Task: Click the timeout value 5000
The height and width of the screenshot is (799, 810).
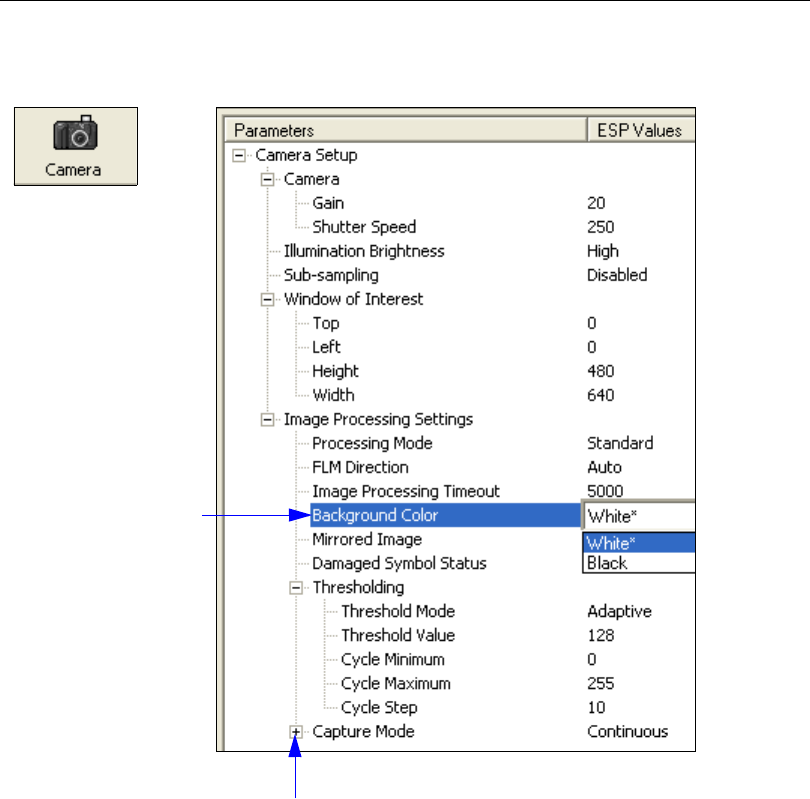Action: pyautogui.click(x=605, y=491)
